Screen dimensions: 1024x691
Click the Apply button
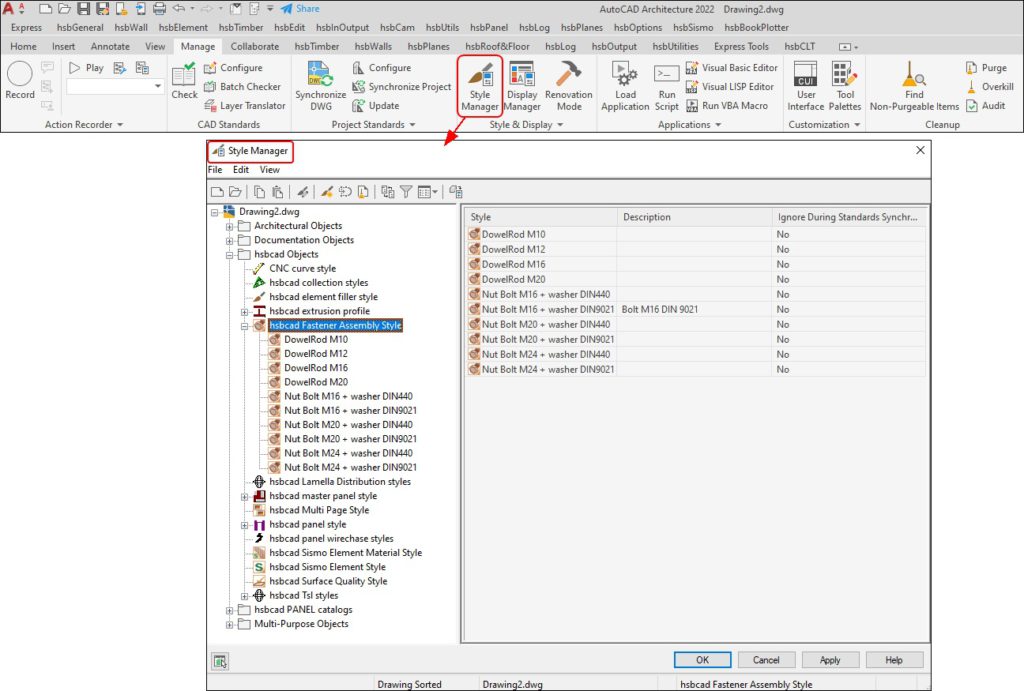click(830, 660)
